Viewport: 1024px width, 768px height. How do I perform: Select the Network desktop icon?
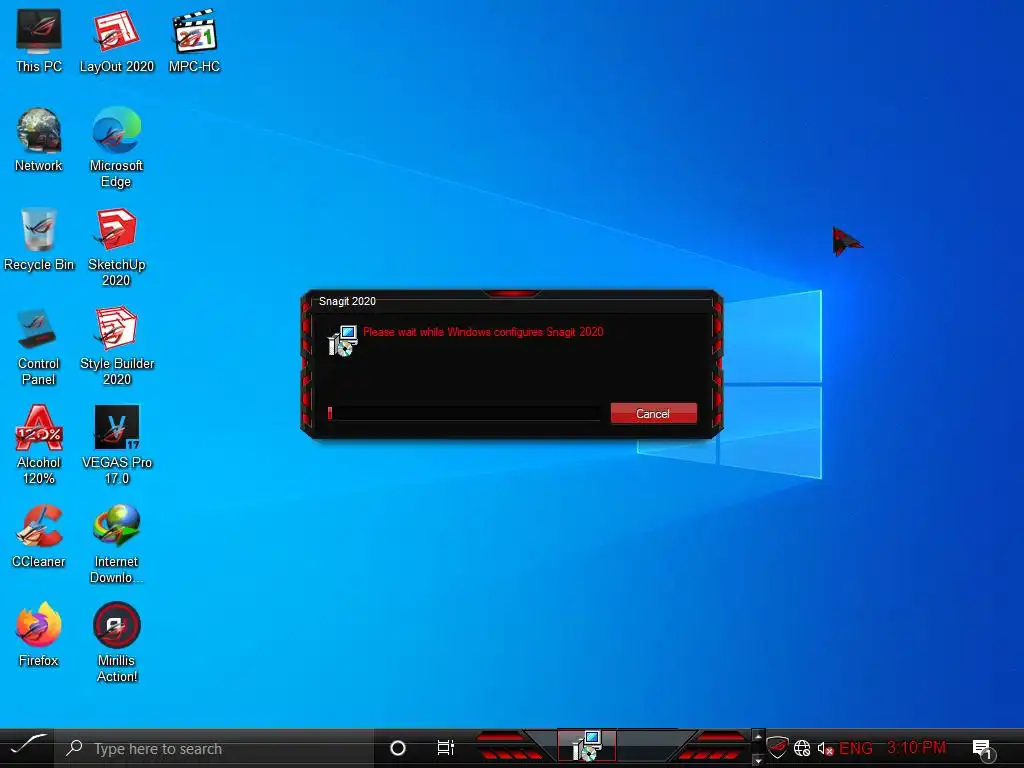coord(39,140)
